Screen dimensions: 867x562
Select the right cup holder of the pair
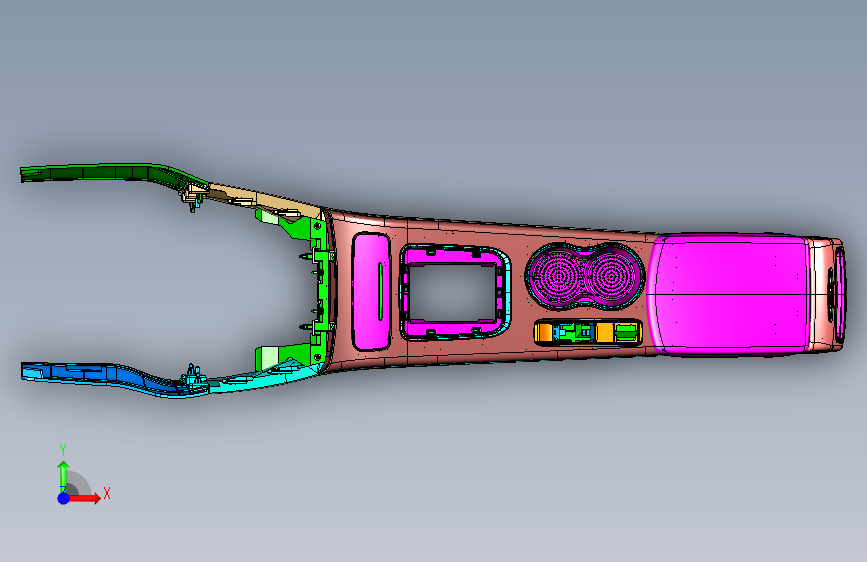pyautogui.click(x=611, y=275)
